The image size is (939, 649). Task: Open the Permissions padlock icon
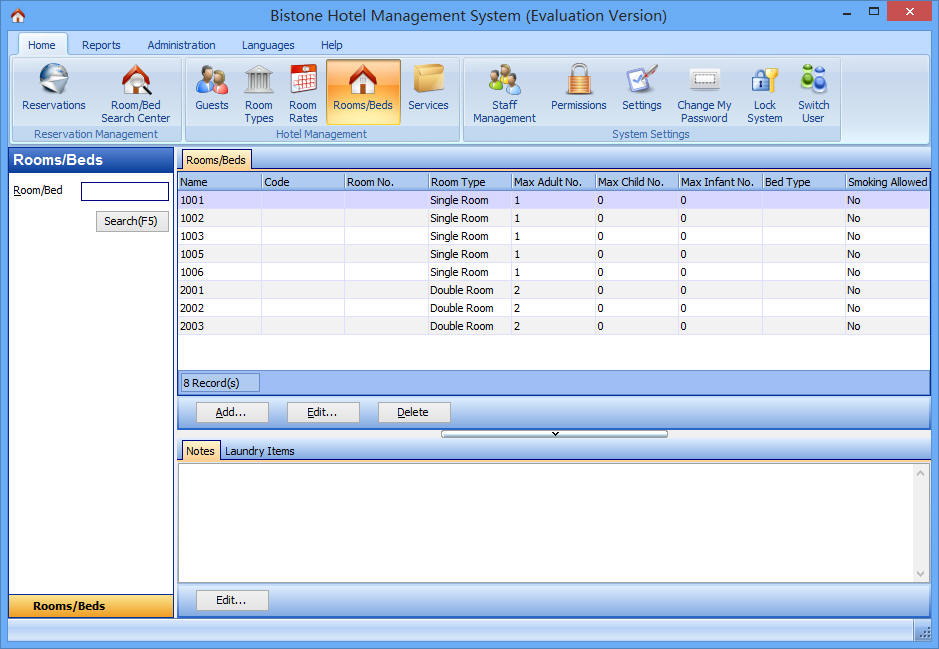(578, 87)
